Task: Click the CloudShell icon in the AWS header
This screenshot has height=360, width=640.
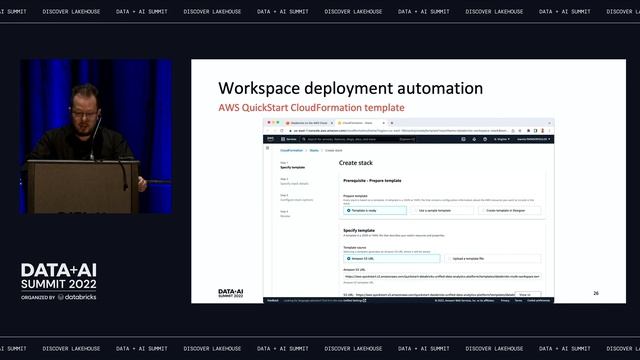Action: pos(463,139)
